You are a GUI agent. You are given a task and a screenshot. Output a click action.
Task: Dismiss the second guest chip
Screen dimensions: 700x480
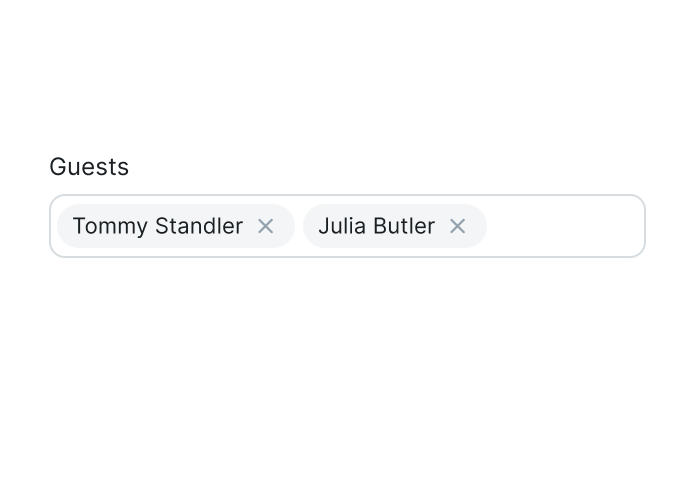[x=458, y=226]
